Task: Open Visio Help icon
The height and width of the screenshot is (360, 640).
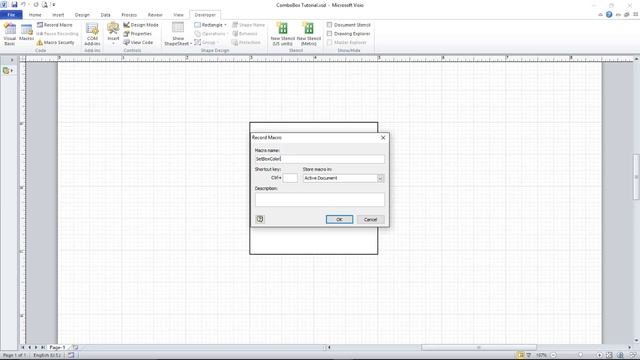Action: click(x=609, y=15)
